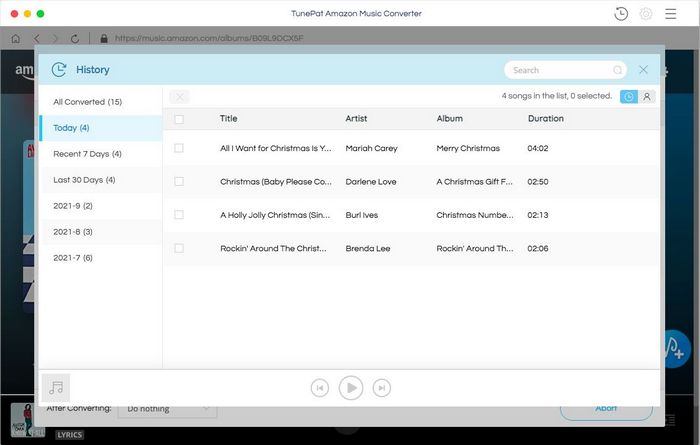The width and height of the screenshot is (700, 445).
Task: Click artist name Mariah Carey
Action: [x=371, y=148]
